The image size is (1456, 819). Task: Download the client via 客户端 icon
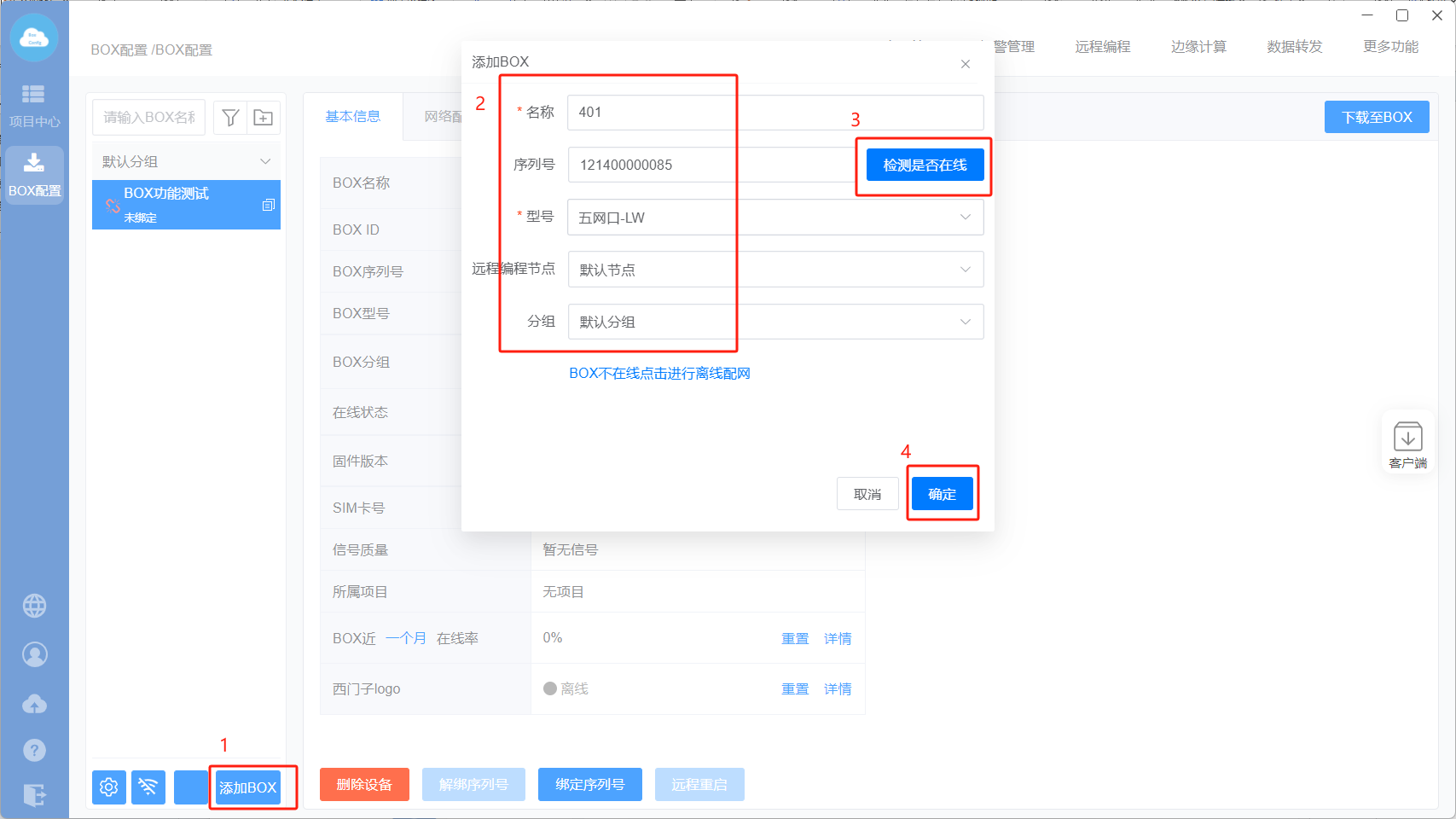point(1407,444)
